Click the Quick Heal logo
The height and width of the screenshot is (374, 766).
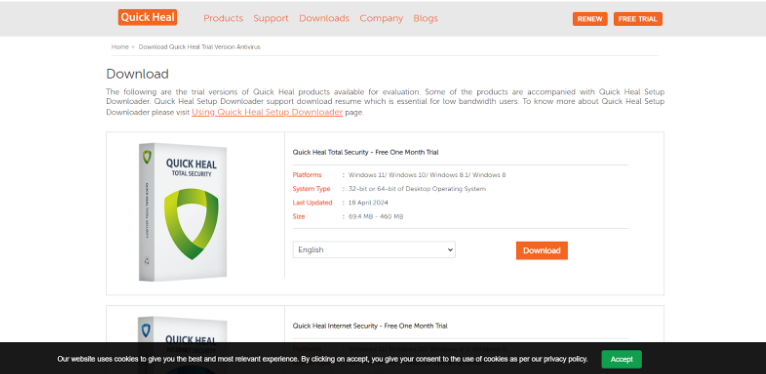click(x=148, y=18)
